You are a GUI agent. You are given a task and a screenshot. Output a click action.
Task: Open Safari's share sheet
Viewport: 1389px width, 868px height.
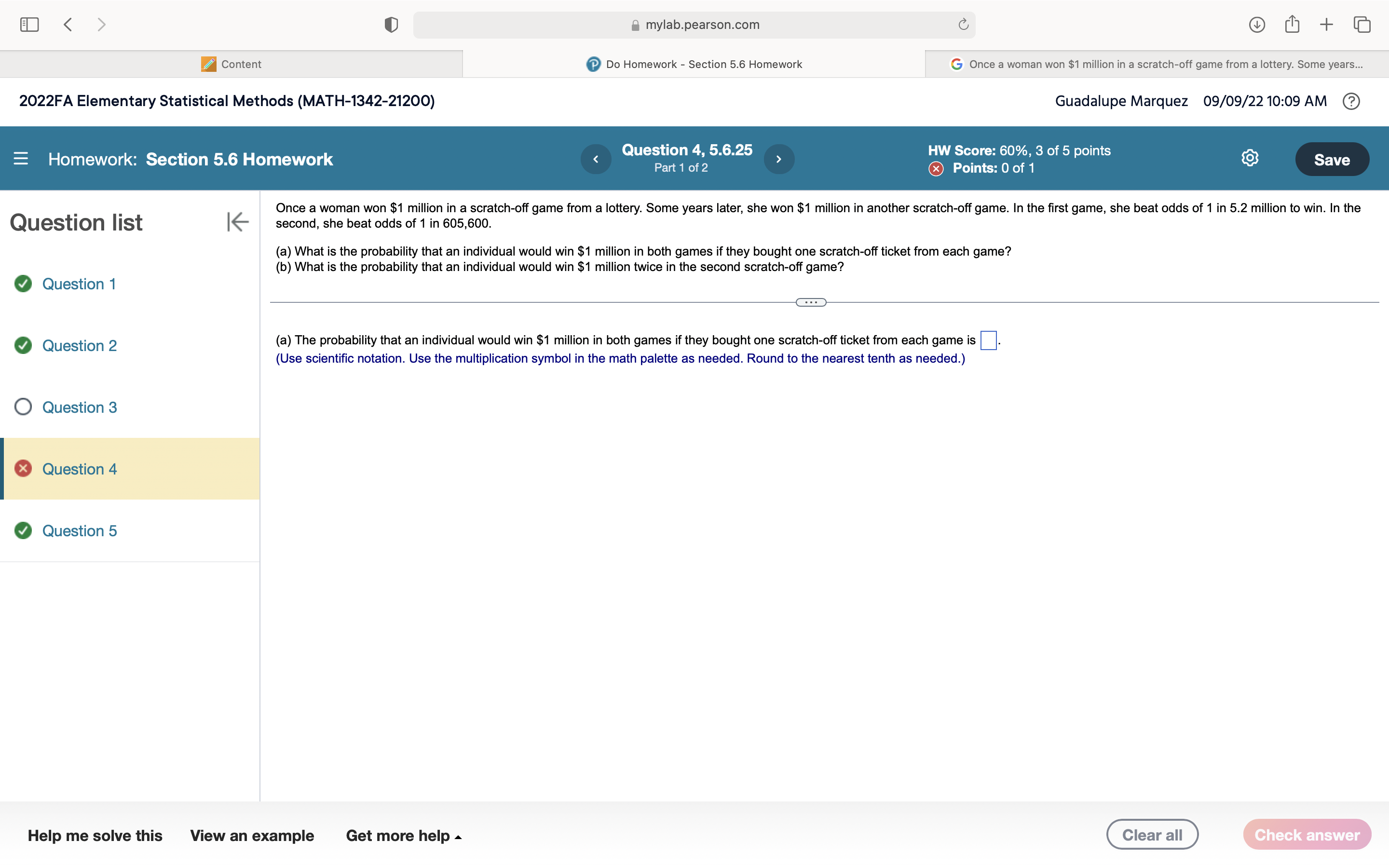(x=1292, y=24)
